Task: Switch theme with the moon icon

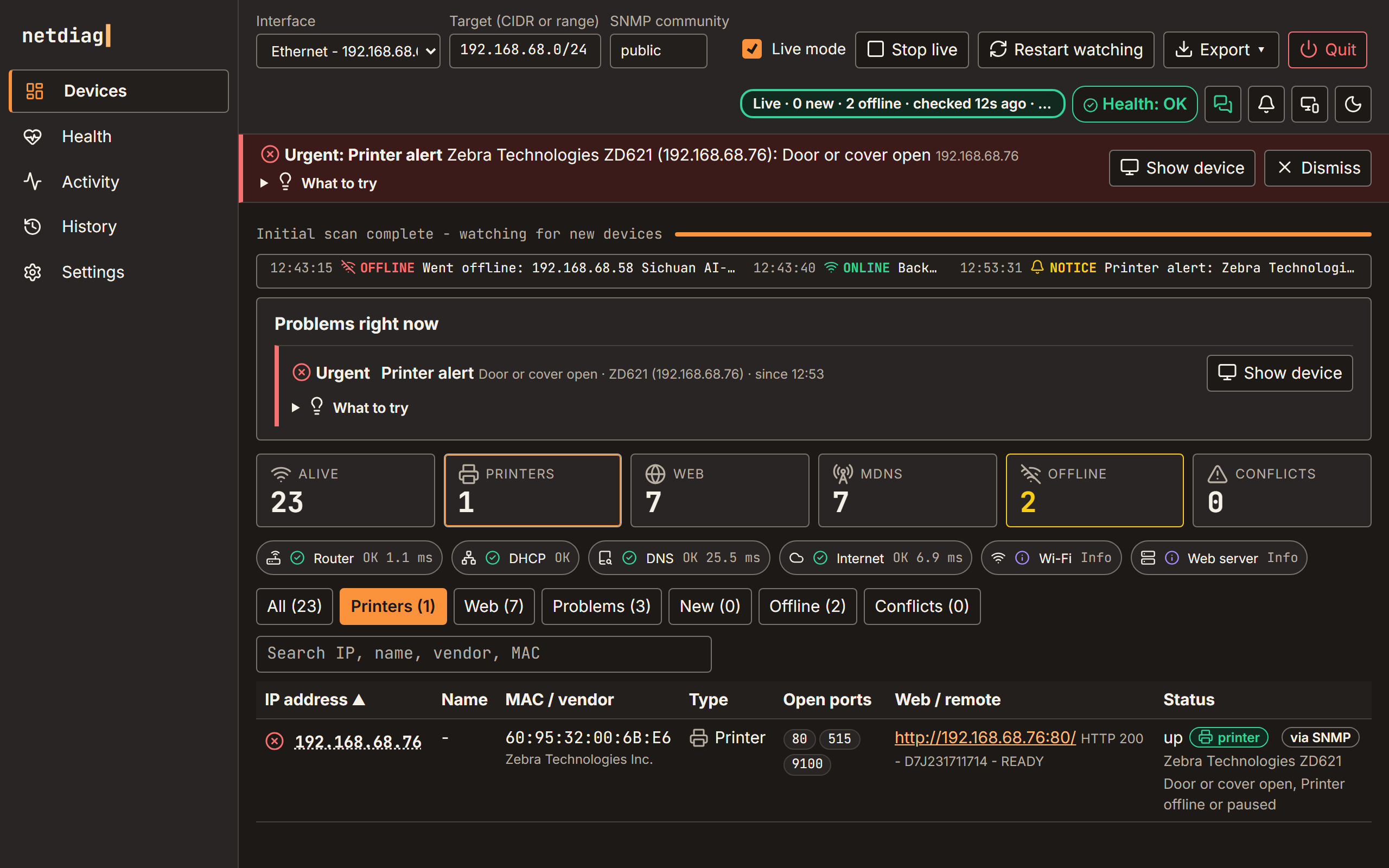Action: point(1353,104)
